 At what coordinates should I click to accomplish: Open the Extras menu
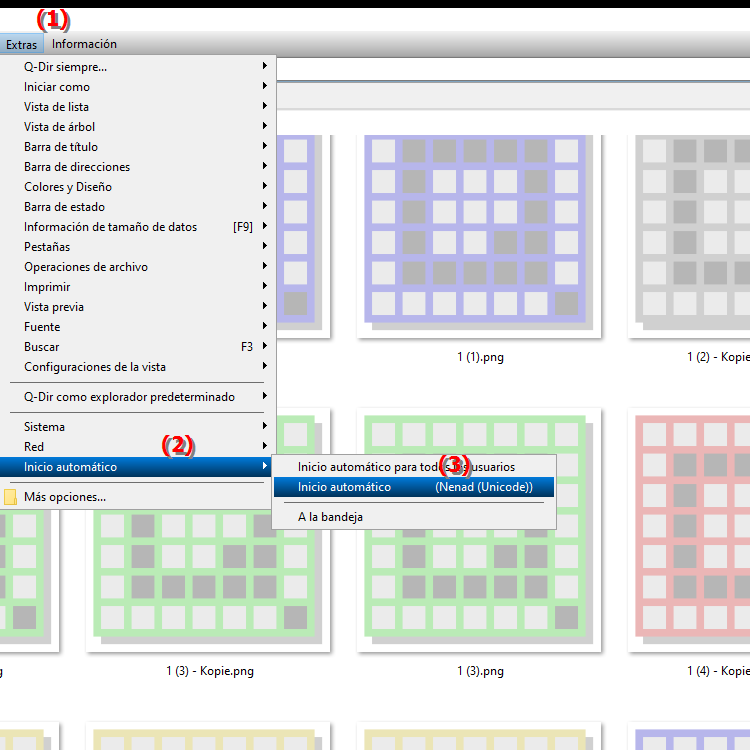point(22,44)
